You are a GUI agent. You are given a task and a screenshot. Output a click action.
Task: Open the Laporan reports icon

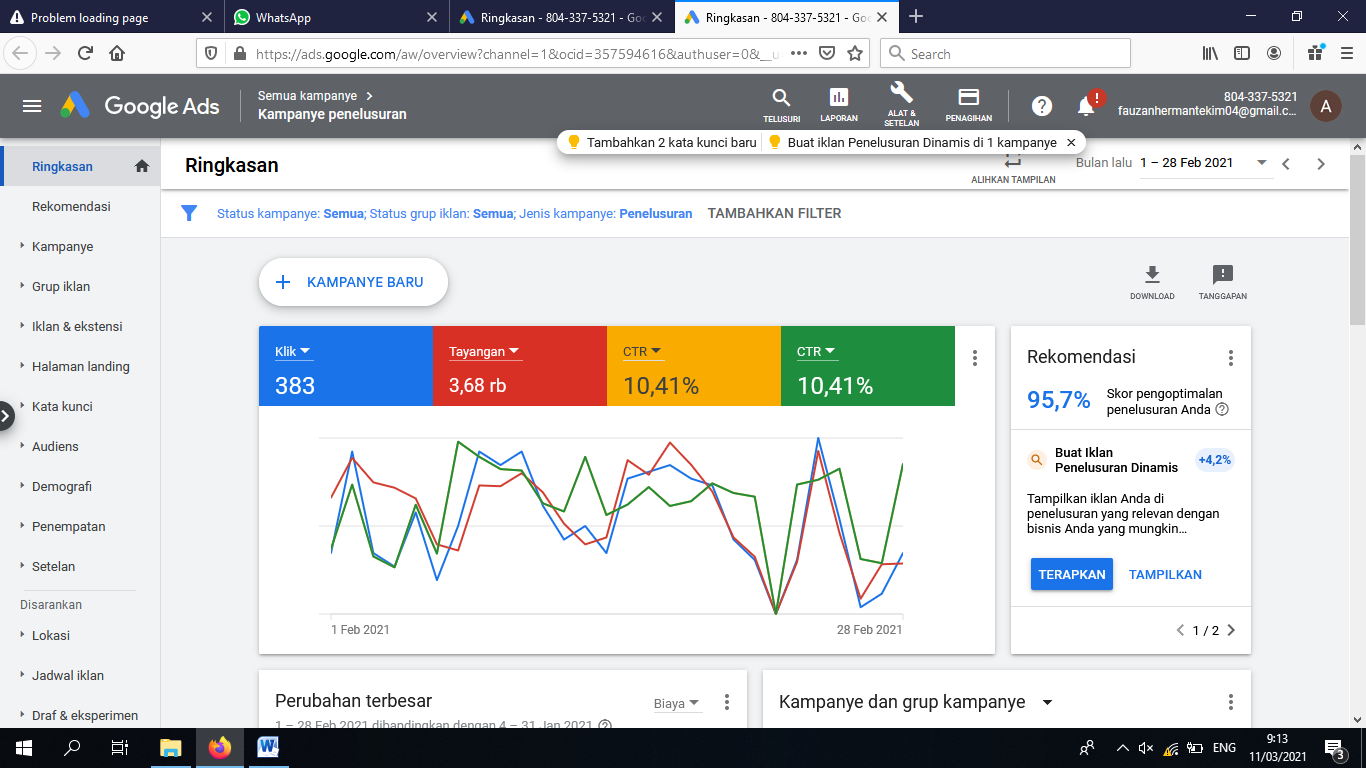coord(839,105)
